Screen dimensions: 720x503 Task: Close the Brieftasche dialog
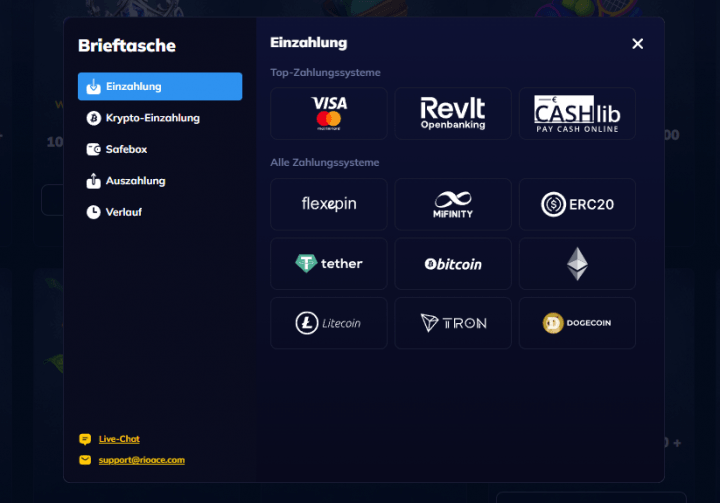(637, 44)
